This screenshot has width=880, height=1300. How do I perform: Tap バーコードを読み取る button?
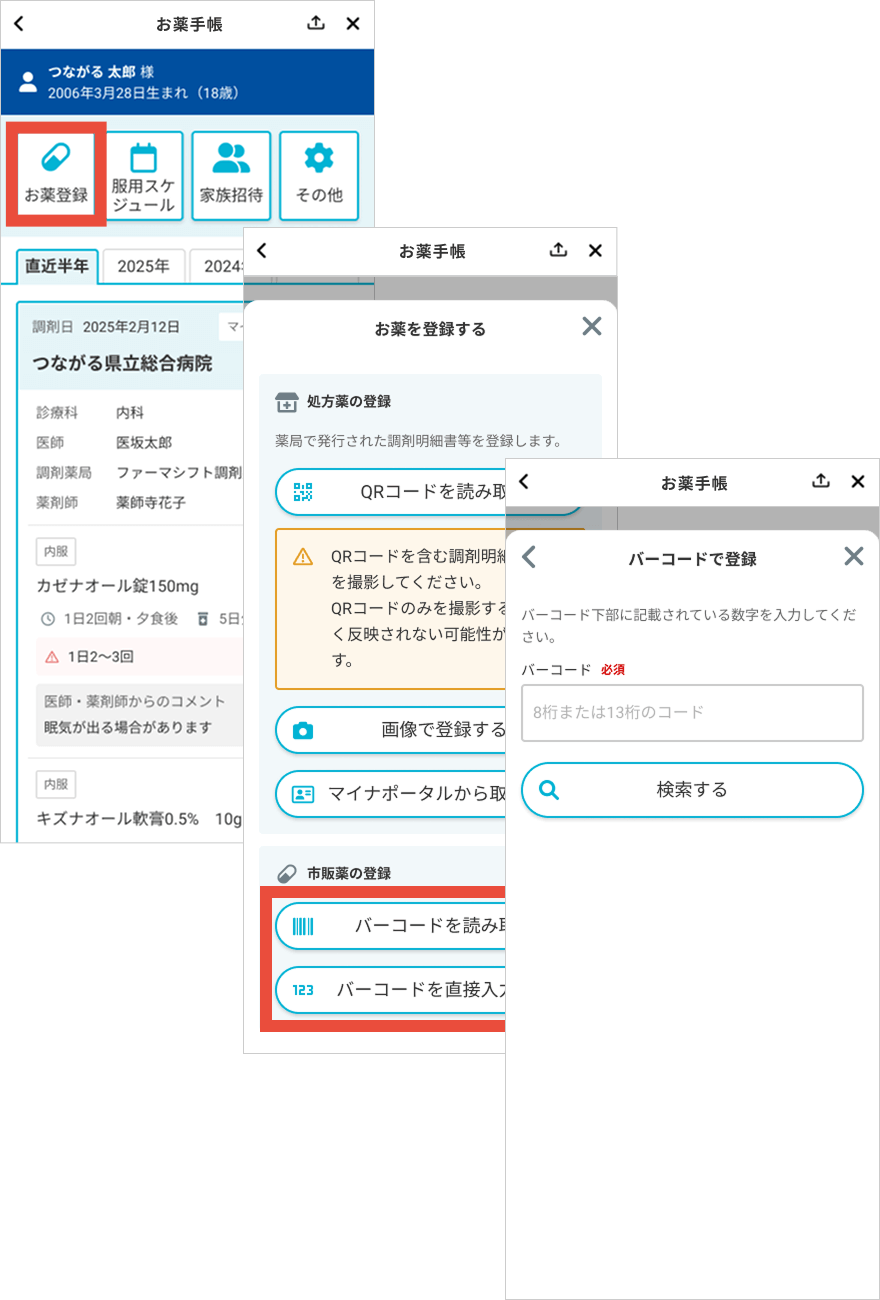pyautogui.click(x=390, y=926)
